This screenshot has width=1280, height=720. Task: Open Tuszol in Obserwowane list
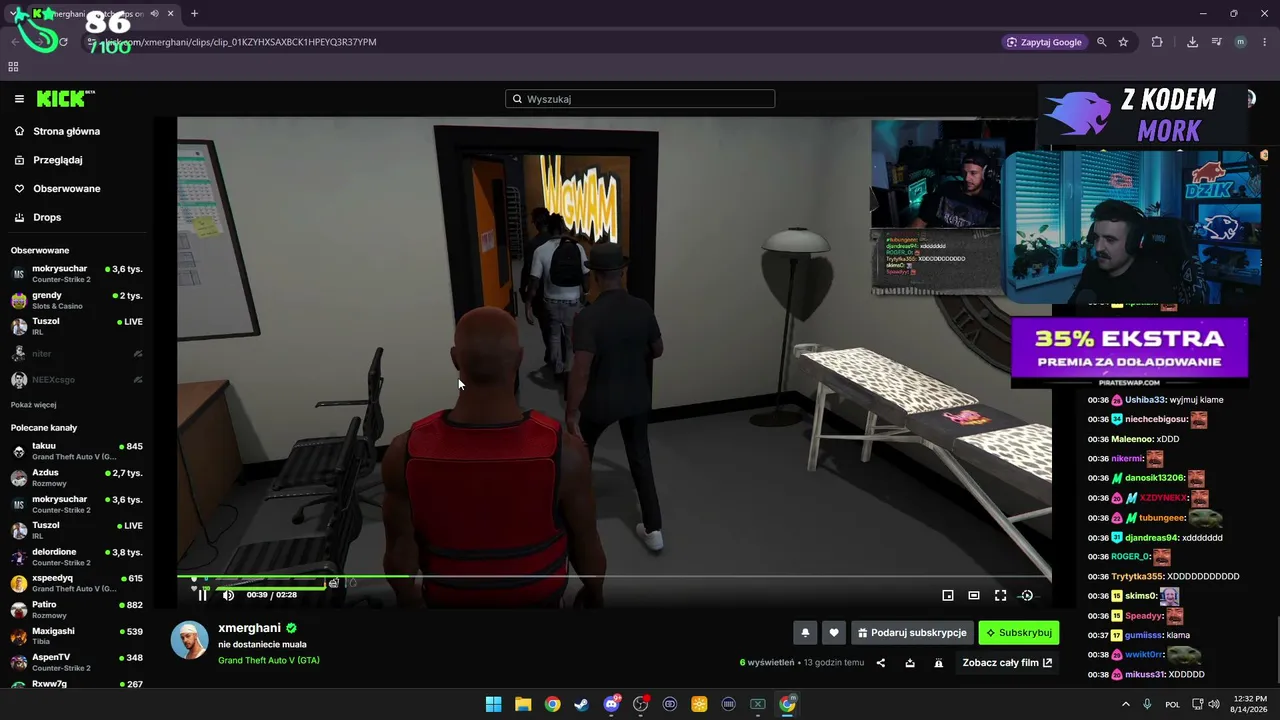pyautogui.click(x=77, y=326)
